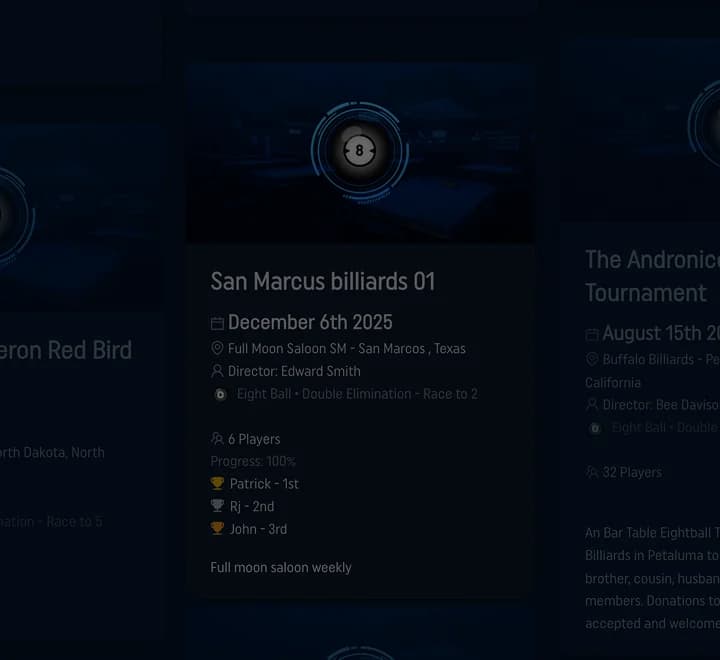The width and height of the screenshot is (720, 660).
Task: Click the ball icon beside Eight Ball - Double on Andronico card
Action: [595, 428]
